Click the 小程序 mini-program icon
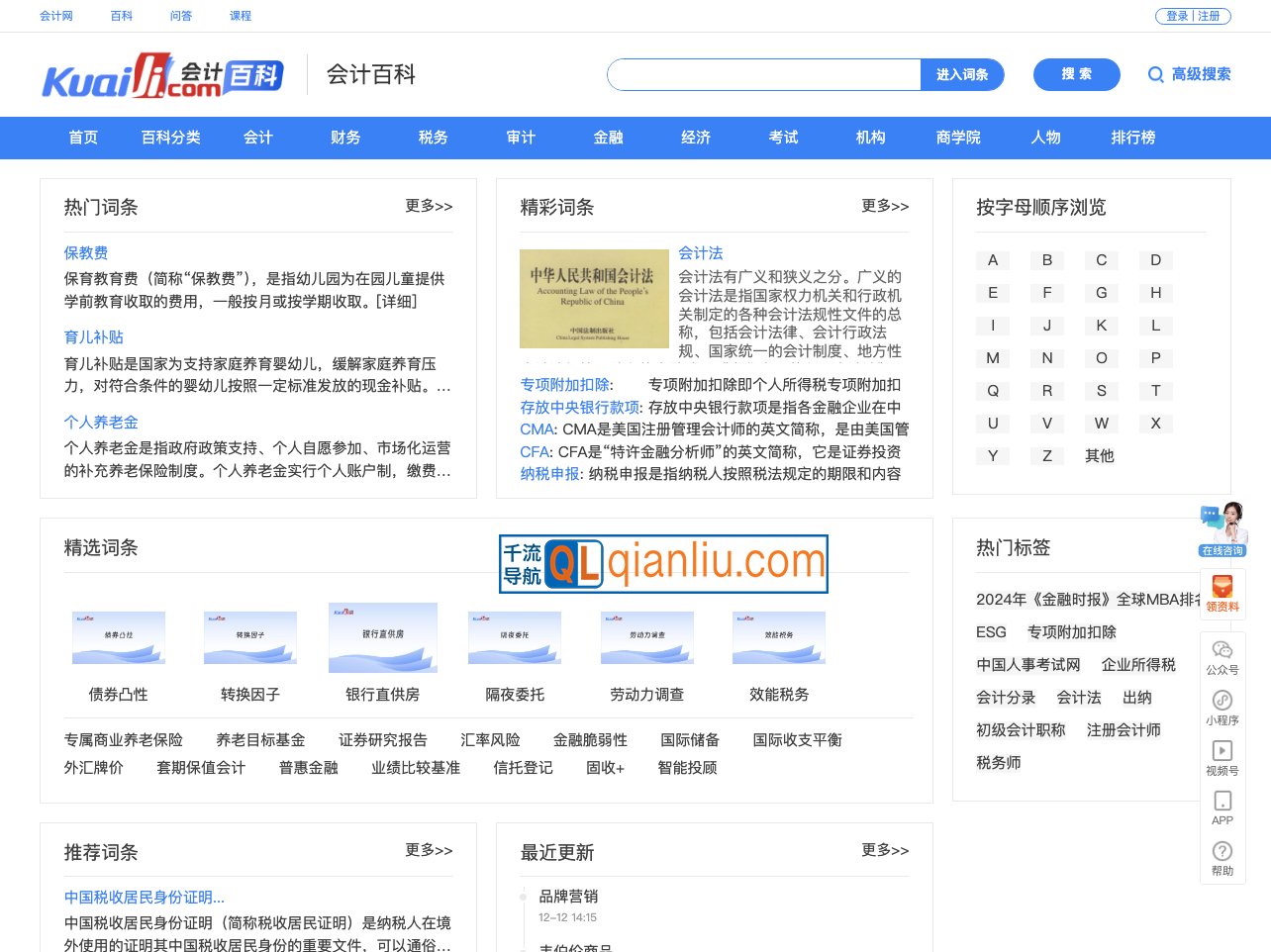This screenshot has width=1271, height=952. (1222, 706)
